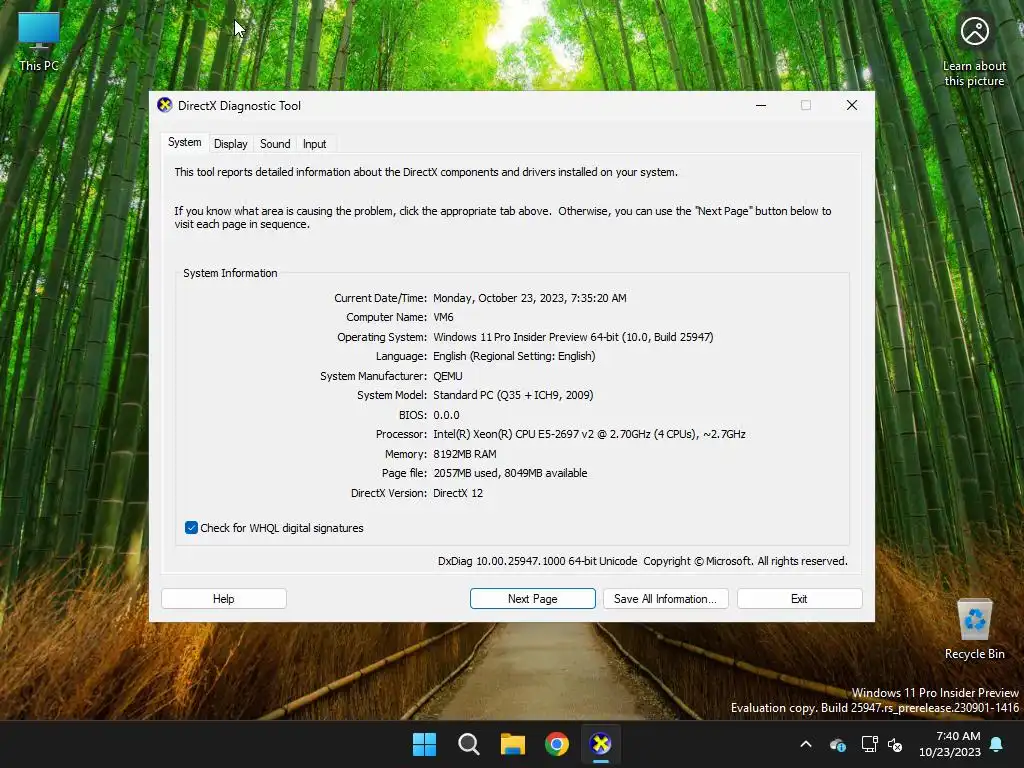Click DirectX Diagnostic Tool title bar icon
Image resolution: width=1024 pixels, height=768 pixels.
click(x=165, y=105)
